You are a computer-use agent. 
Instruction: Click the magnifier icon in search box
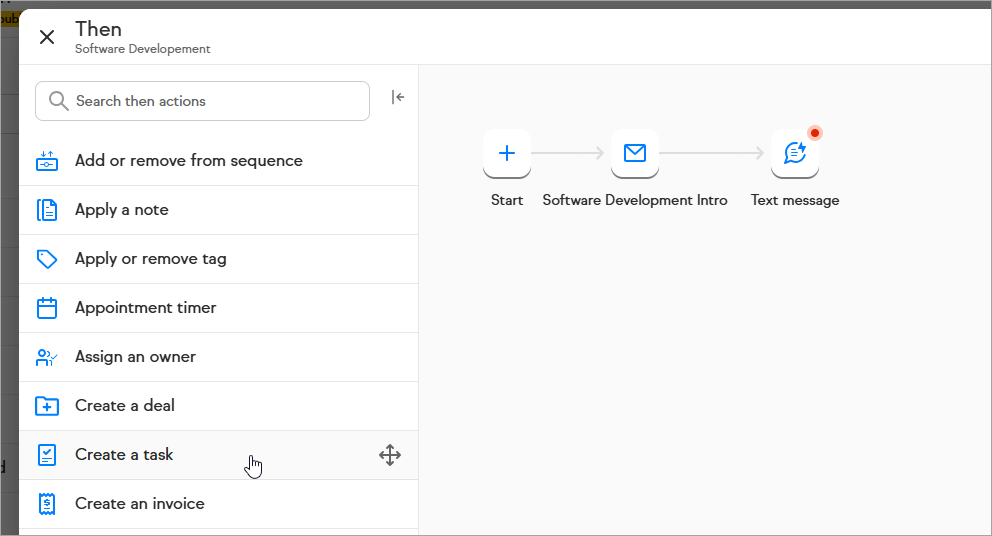(59, 101)
